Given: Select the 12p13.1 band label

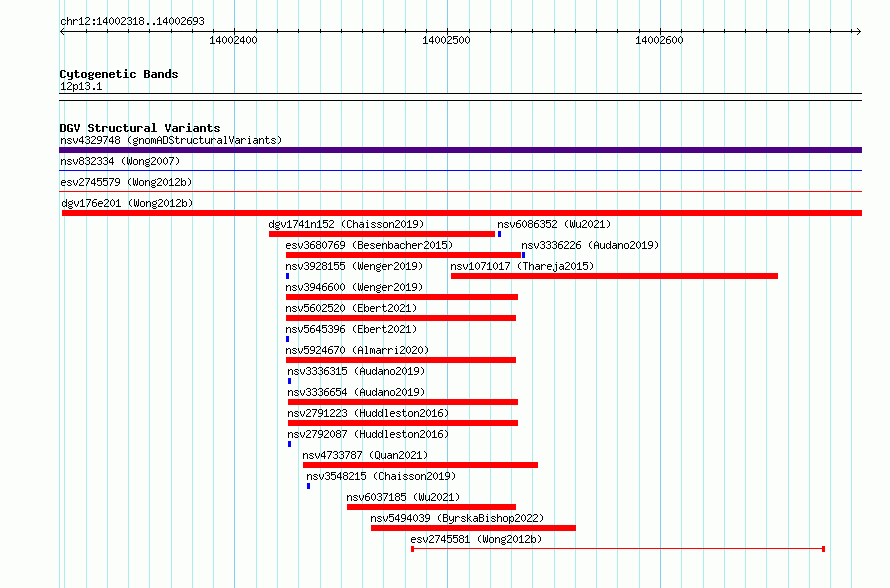Looking at the screenshot, I should pos(81,86).
